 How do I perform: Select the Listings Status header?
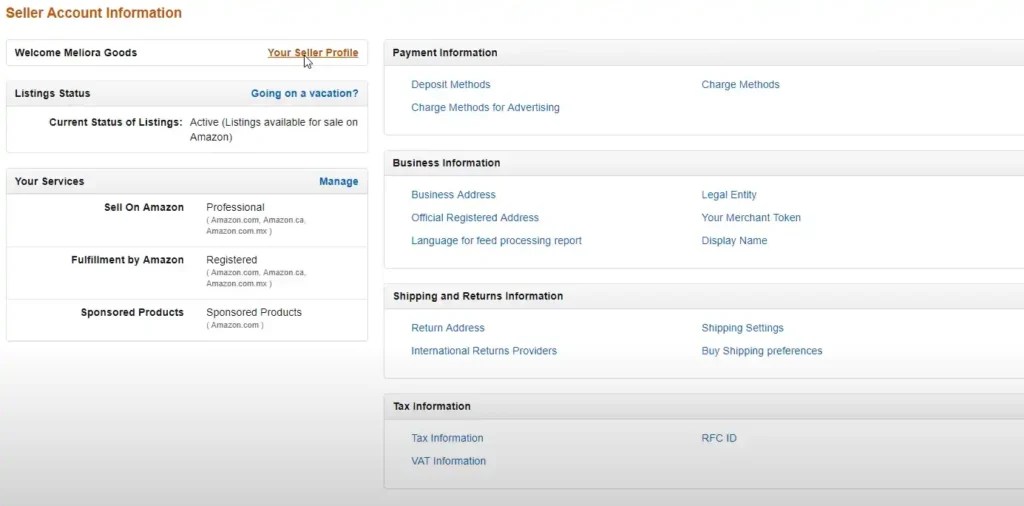[x=52, y=93]
